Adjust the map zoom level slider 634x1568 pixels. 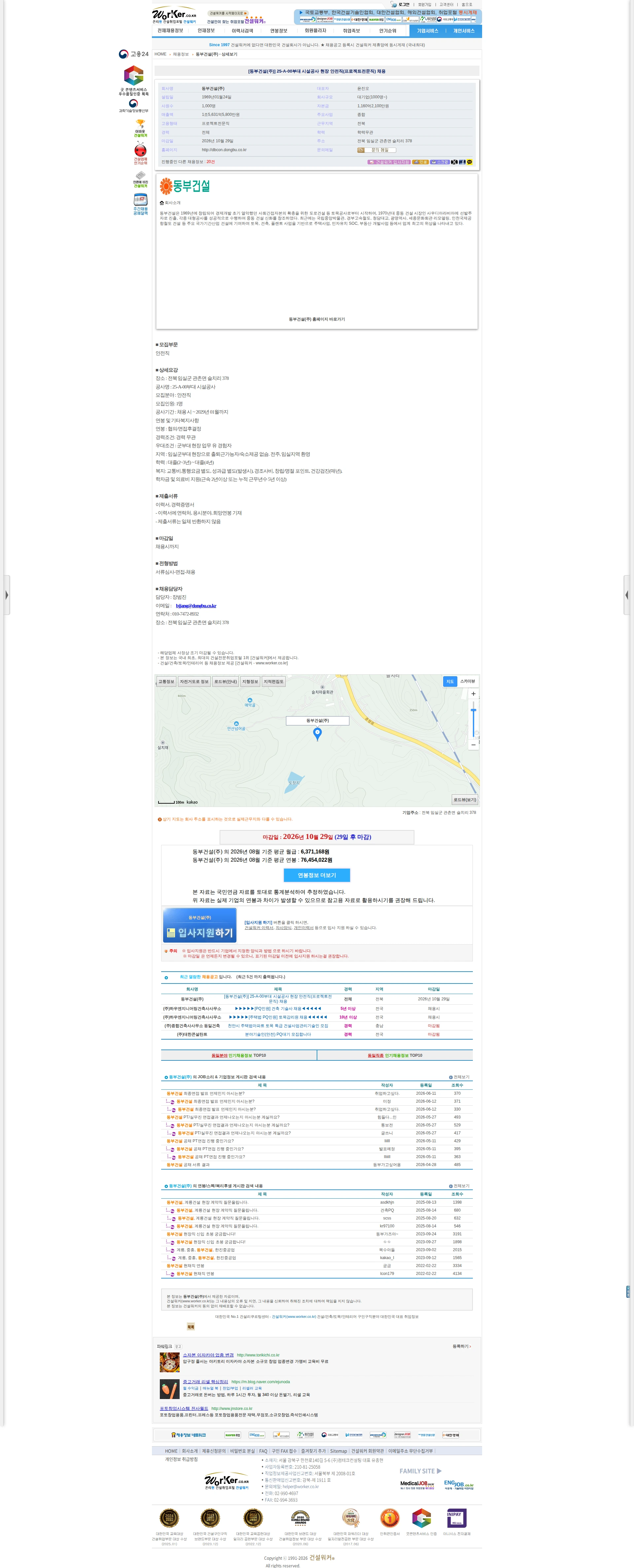coord(473,710)
